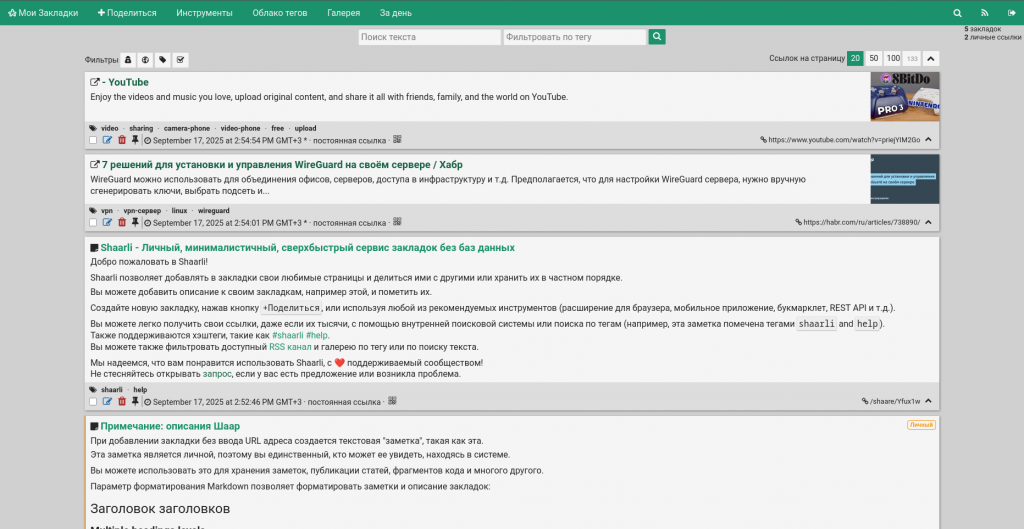Delete the WireGuard Habr bookmark
Viewport: 1024px width, 529px height.
(121, 222)
